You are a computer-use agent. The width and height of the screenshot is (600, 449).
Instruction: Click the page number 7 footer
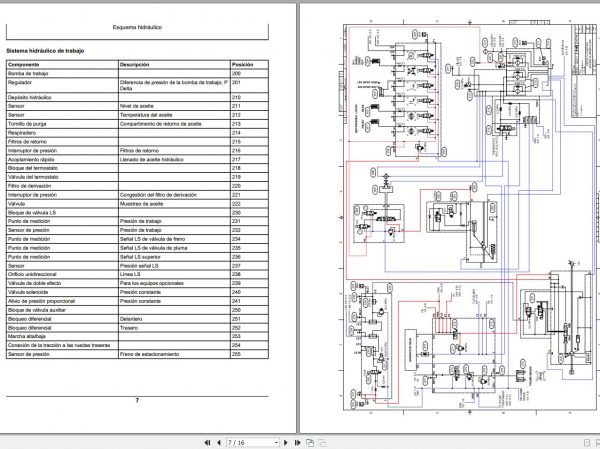[x=137, y=400]
